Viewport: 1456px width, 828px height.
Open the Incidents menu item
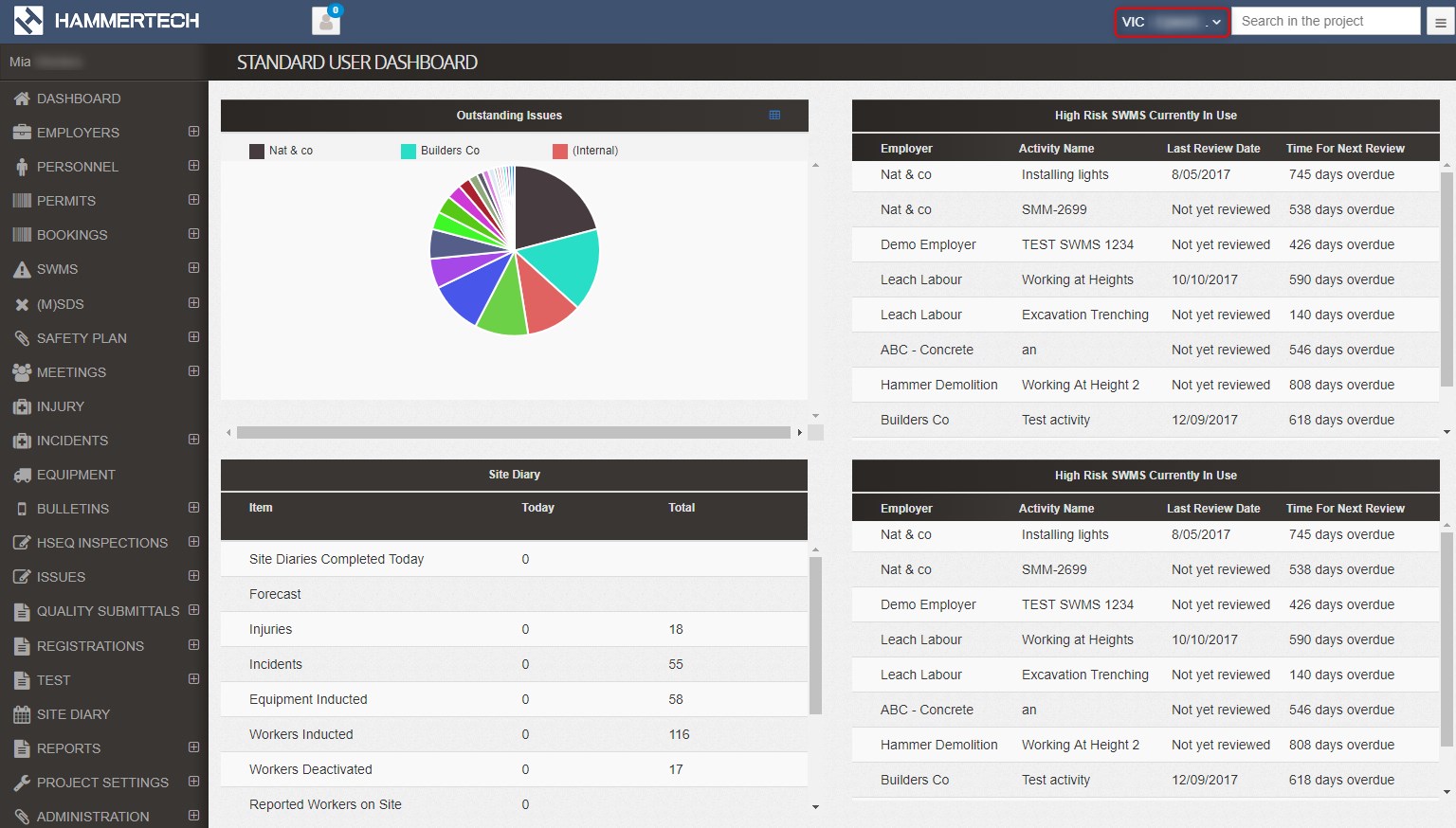pos(72,441)
